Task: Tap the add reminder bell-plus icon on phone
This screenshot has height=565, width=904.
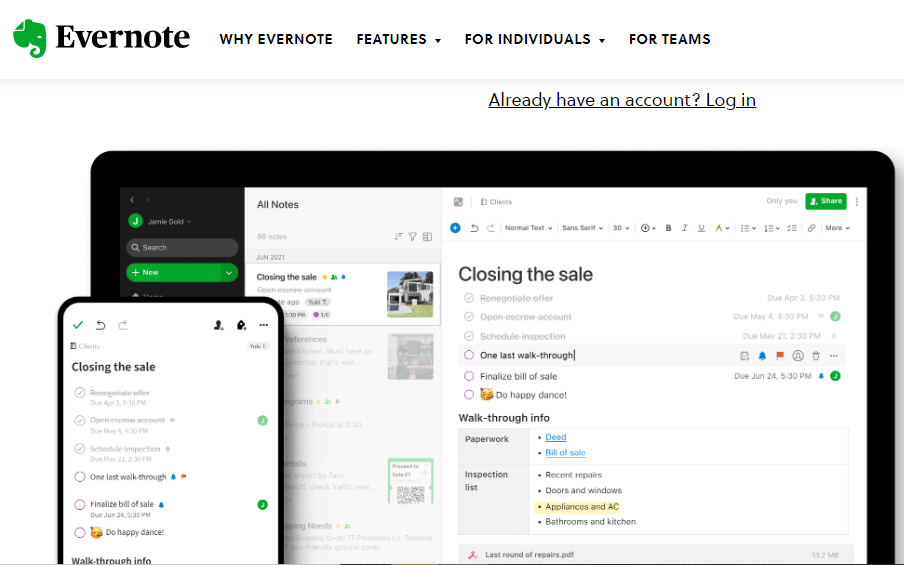Action: click(x=241, y=325)
